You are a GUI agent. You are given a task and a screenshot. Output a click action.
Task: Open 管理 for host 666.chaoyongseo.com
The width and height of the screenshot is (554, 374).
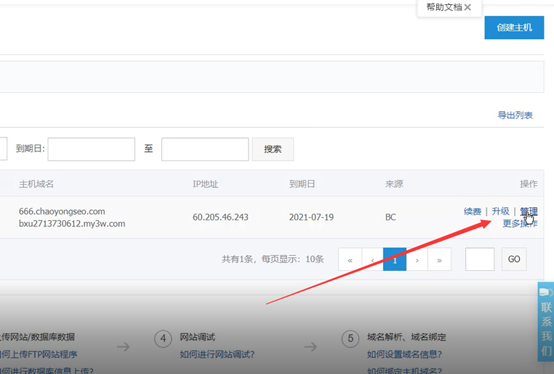pos(529,212)
